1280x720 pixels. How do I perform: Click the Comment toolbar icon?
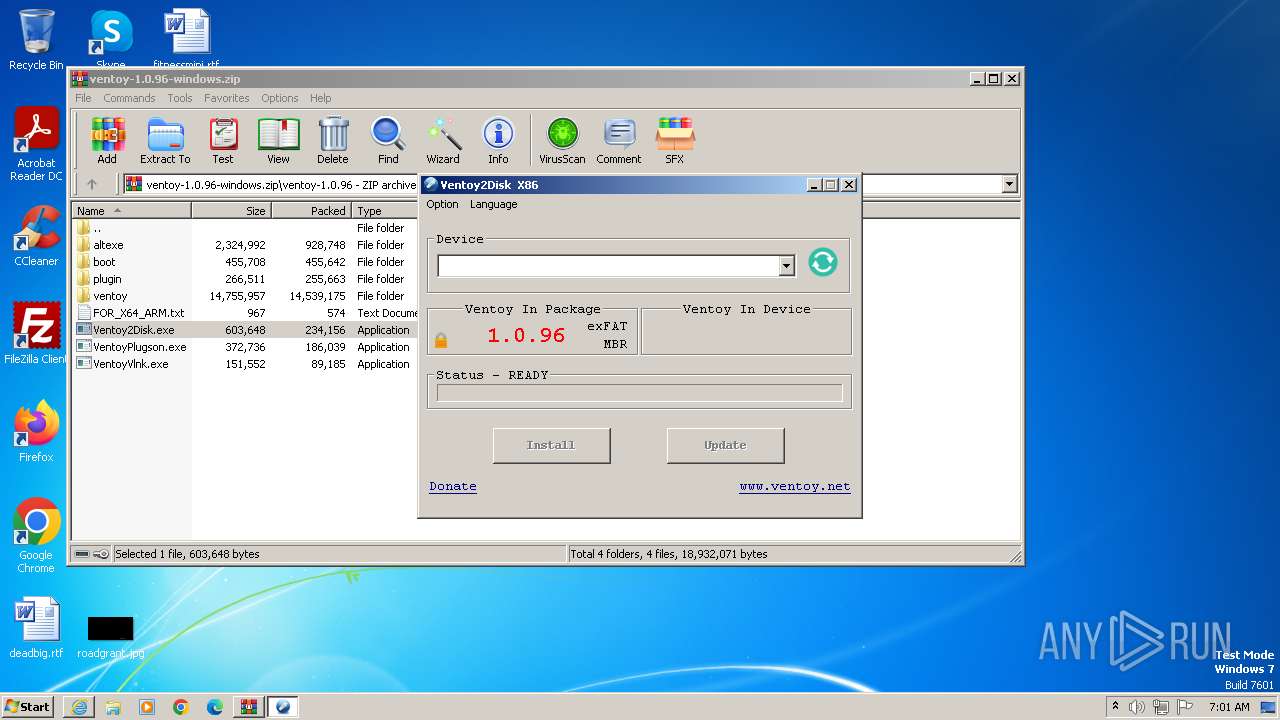tap(619, 141)
